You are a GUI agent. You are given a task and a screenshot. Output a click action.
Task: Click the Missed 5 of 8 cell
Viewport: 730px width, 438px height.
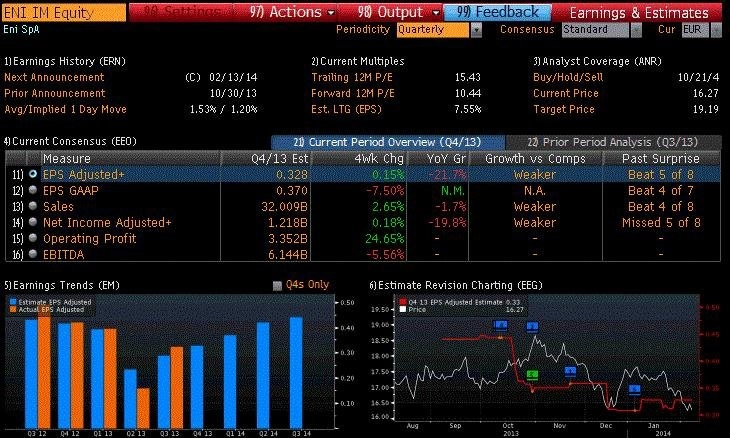(661, 222)
